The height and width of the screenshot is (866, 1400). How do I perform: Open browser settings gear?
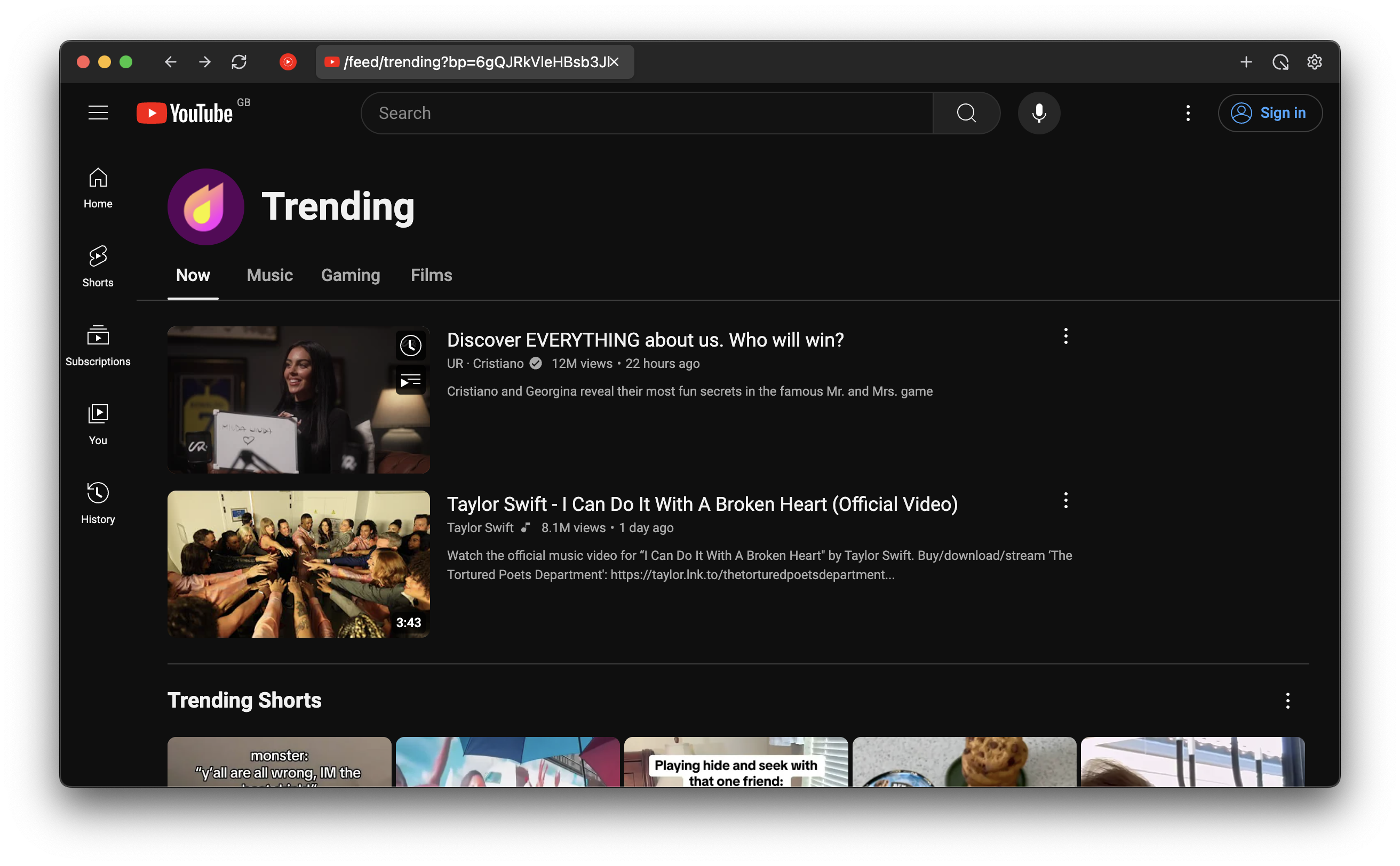1314,62
